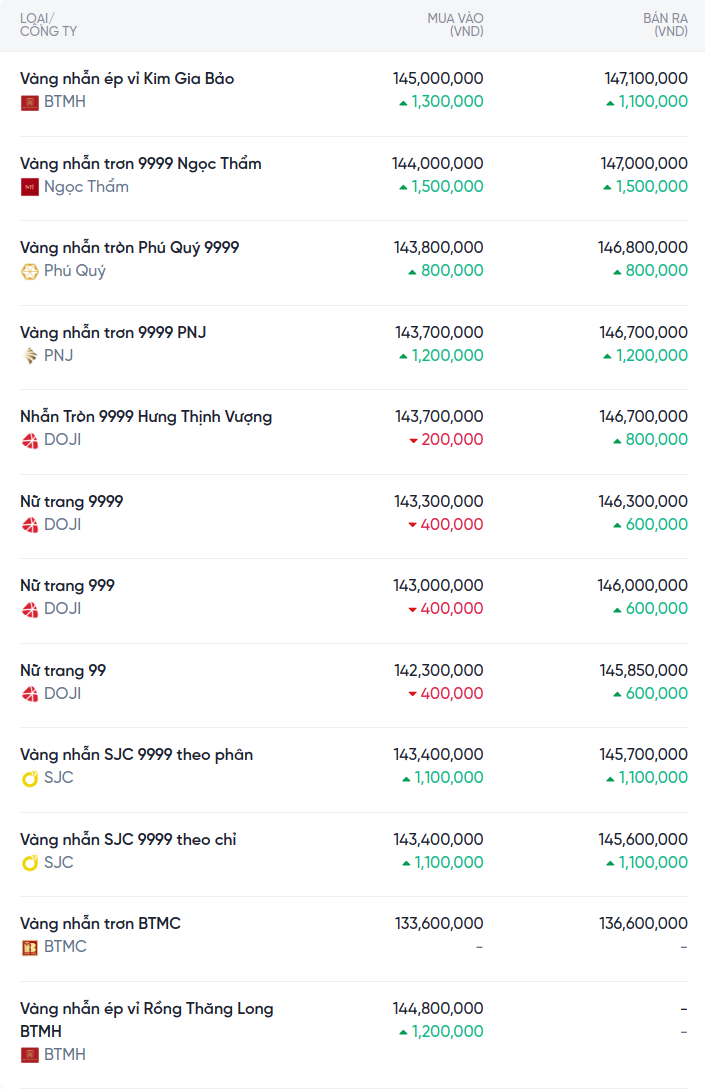705x1089 pixels.
Task: Click the 147,100,000 sell price
Action: (646, 79)
